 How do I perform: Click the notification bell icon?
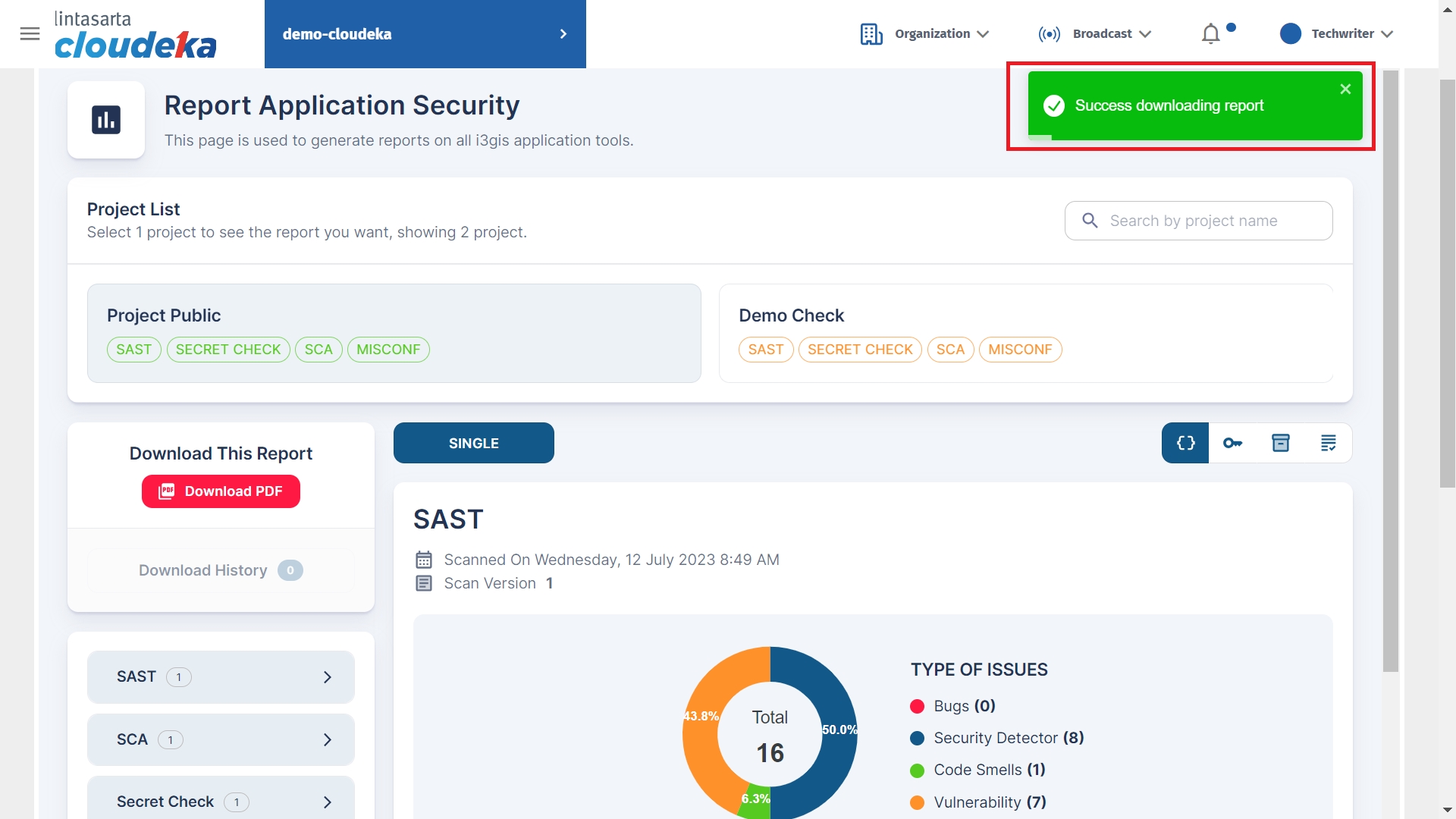point(1210,34)
